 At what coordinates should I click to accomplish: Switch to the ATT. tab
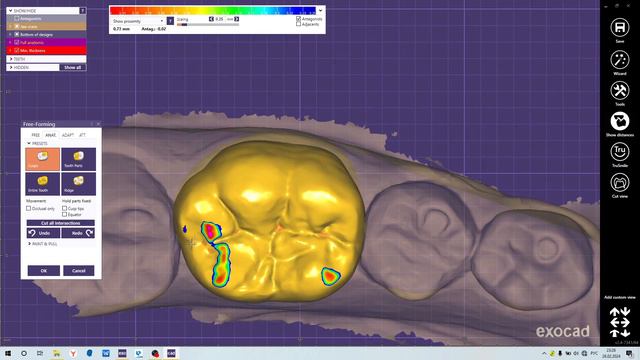(x=82, y=135)
